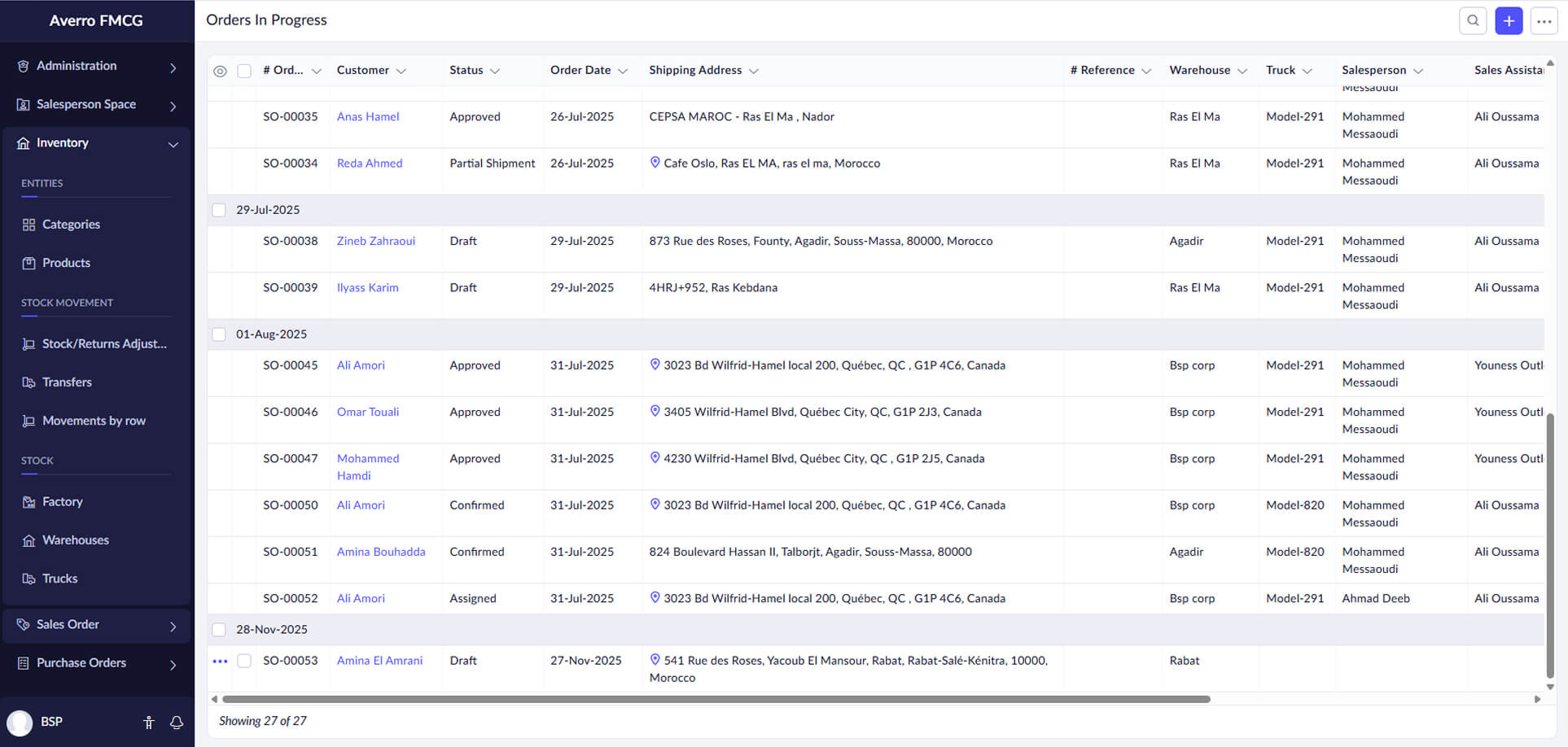Select Products in the Entities section

click(66, 262)
